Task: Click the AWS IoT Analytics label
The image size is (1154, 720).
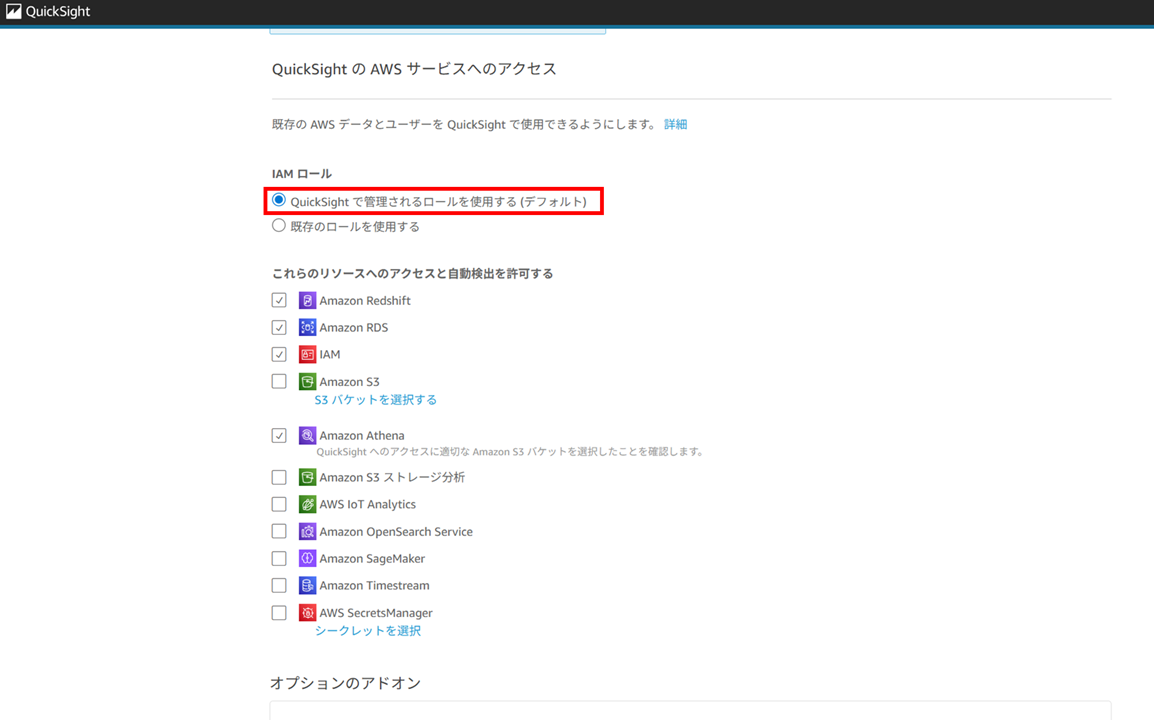Action: [367, 504]
